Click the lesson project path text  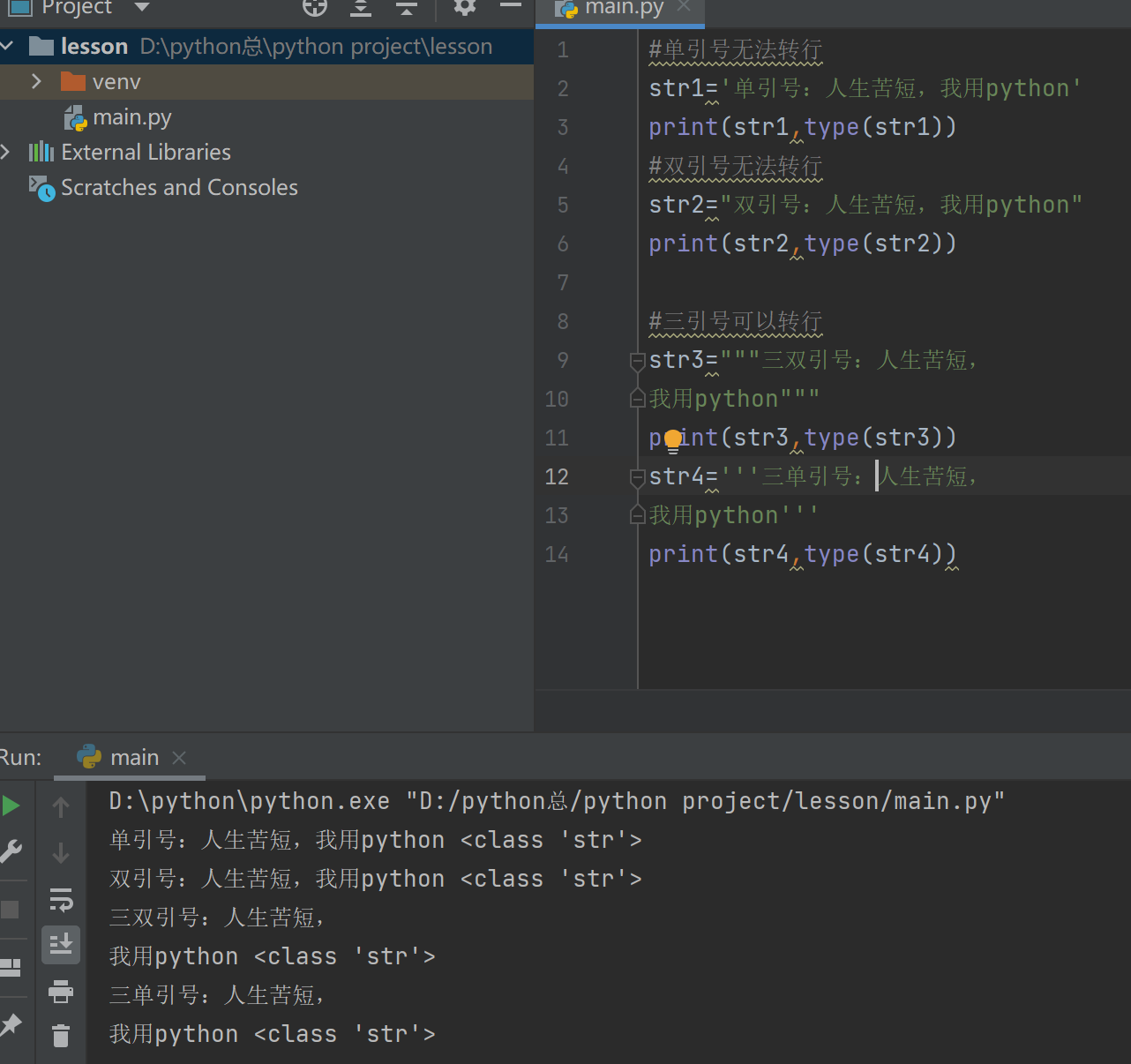(x=316, y=46)
